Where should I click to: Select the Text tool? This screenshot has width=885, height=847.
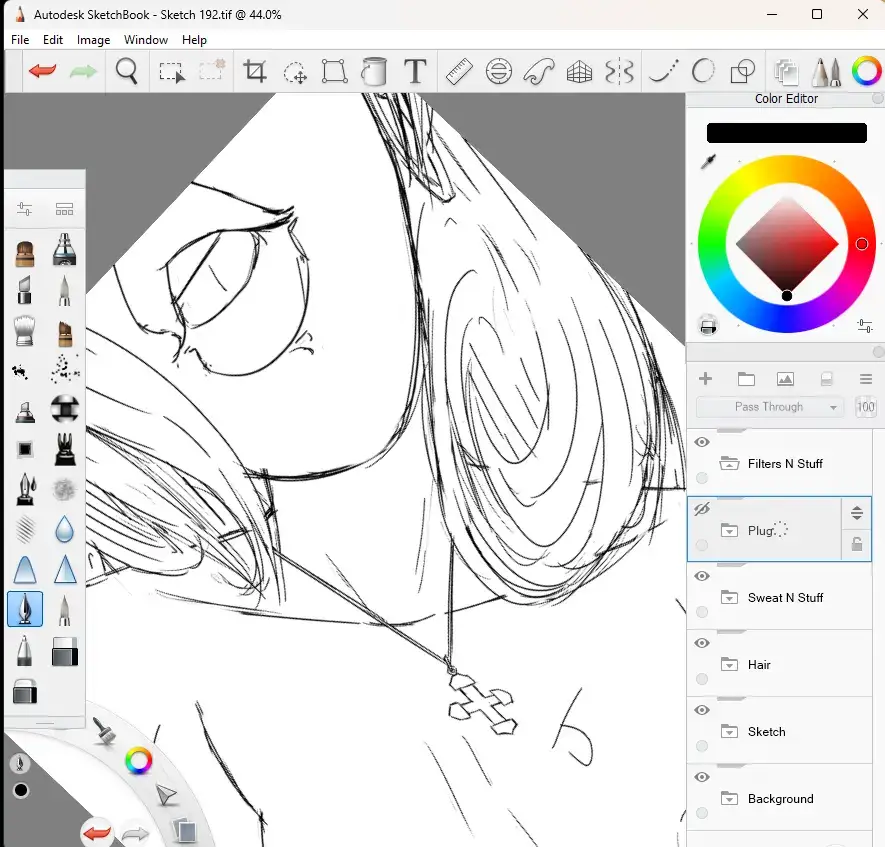coord(415,72)
